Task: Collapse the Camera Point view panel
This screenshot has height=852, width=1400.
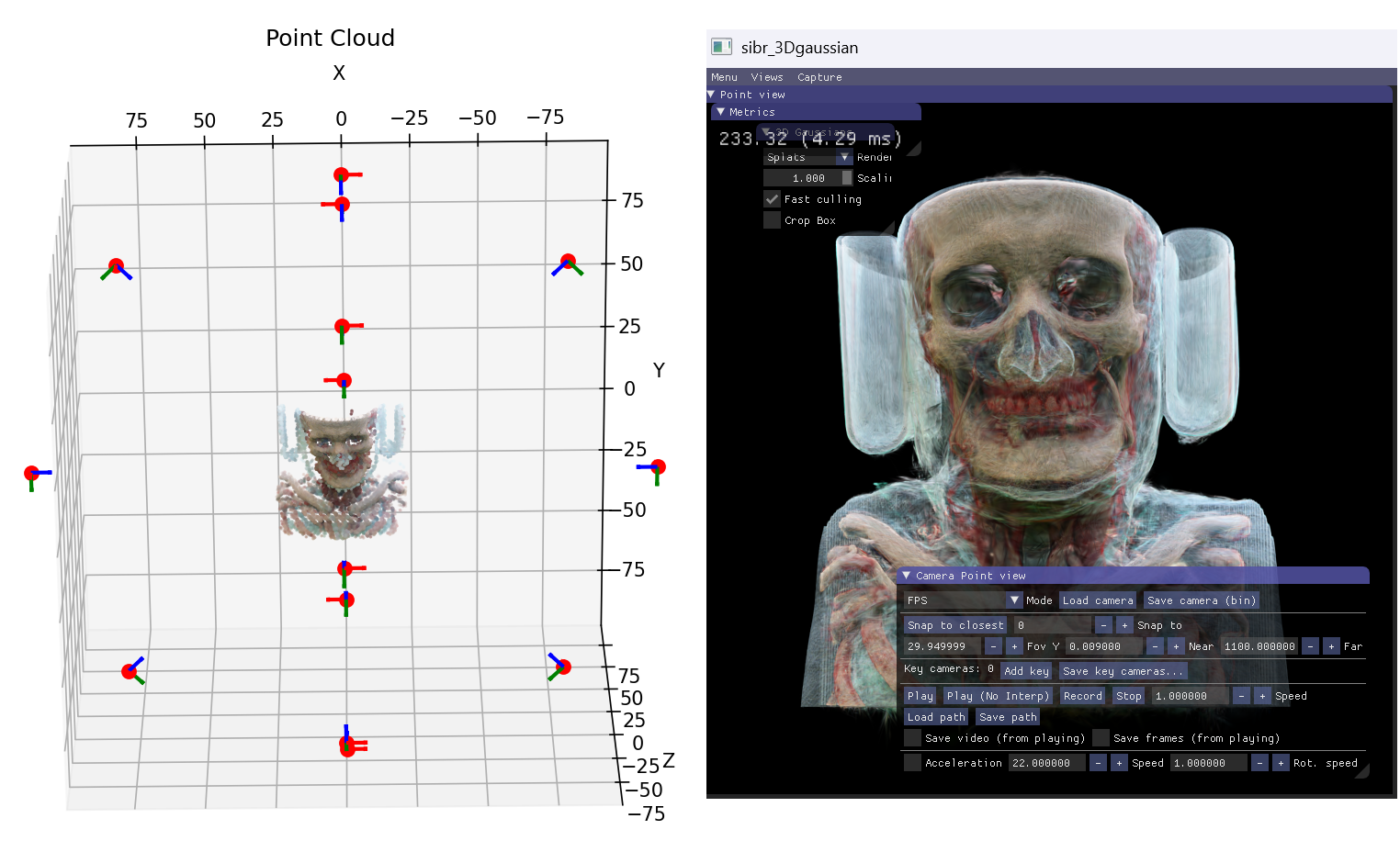Action: [x=907, y=576]
